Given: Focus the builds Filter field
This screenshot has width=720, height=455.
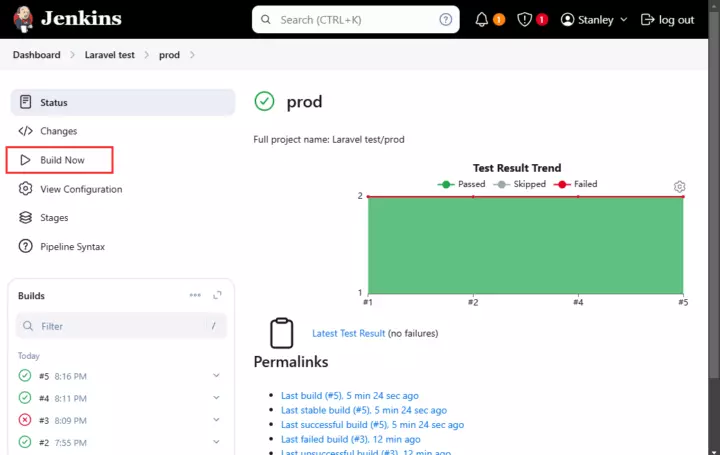Looking at the screenshot, I should click(x=122, y=326).
